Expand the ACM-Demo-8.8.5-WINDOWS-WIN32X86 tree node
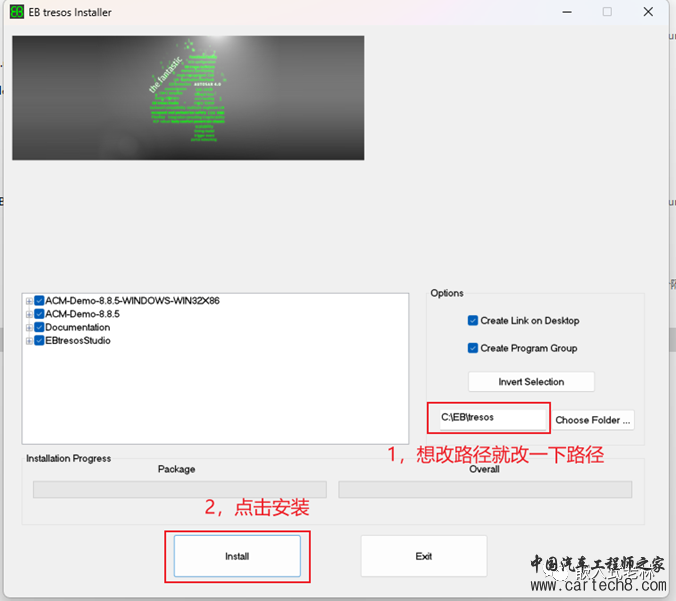Viewport: 676px width, 601px height. click(x=29, y=301)
